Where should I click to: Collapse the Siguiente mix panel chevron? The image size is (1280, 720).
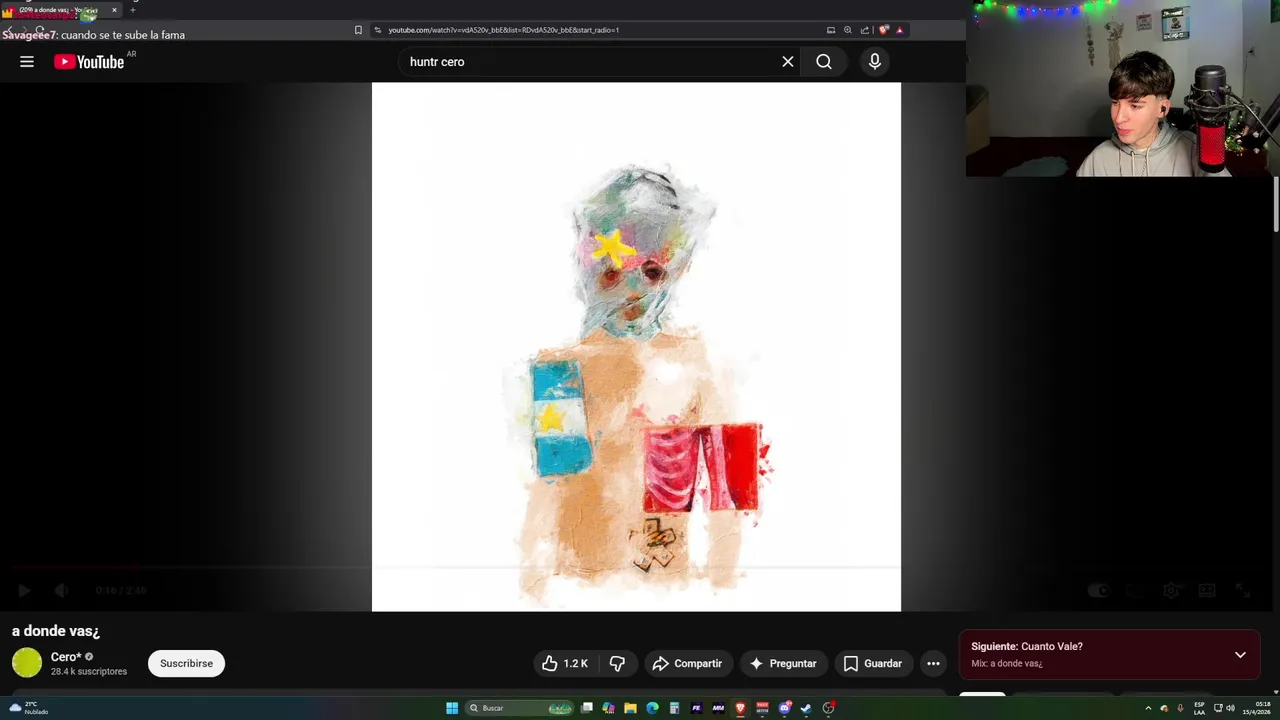click(1240, 655)
